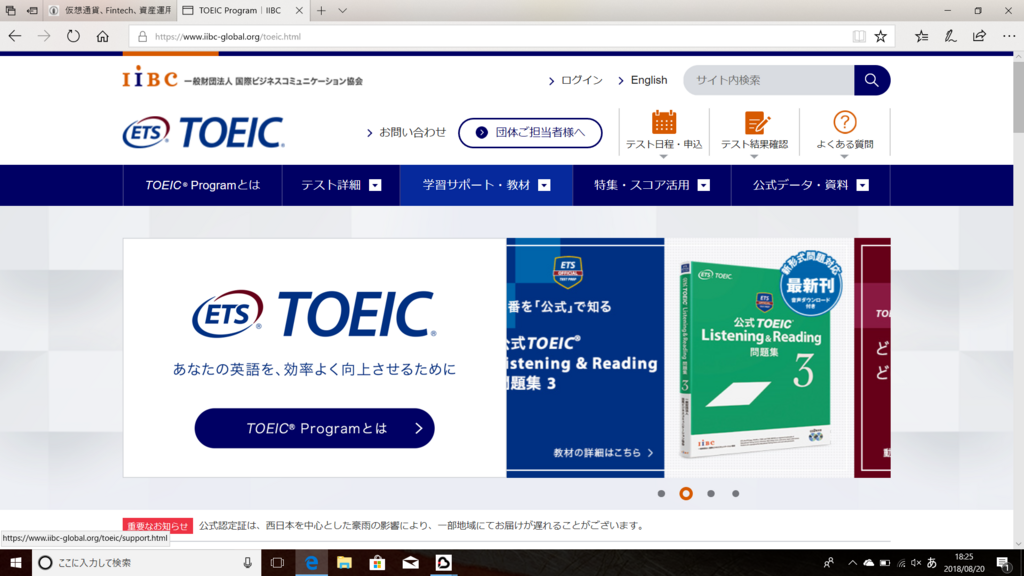Open Mail app from the taskbar
Viewport: 1024px width, 576px height.
410,562
